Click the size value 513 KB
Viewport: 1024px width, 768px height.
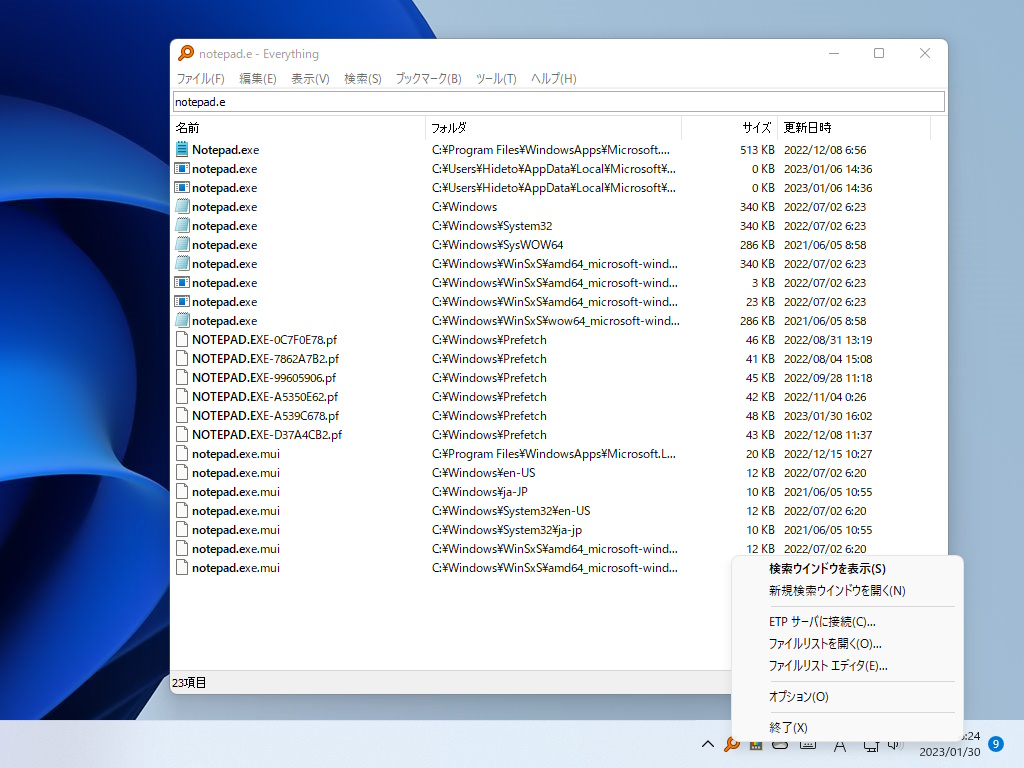click(757, 150)
